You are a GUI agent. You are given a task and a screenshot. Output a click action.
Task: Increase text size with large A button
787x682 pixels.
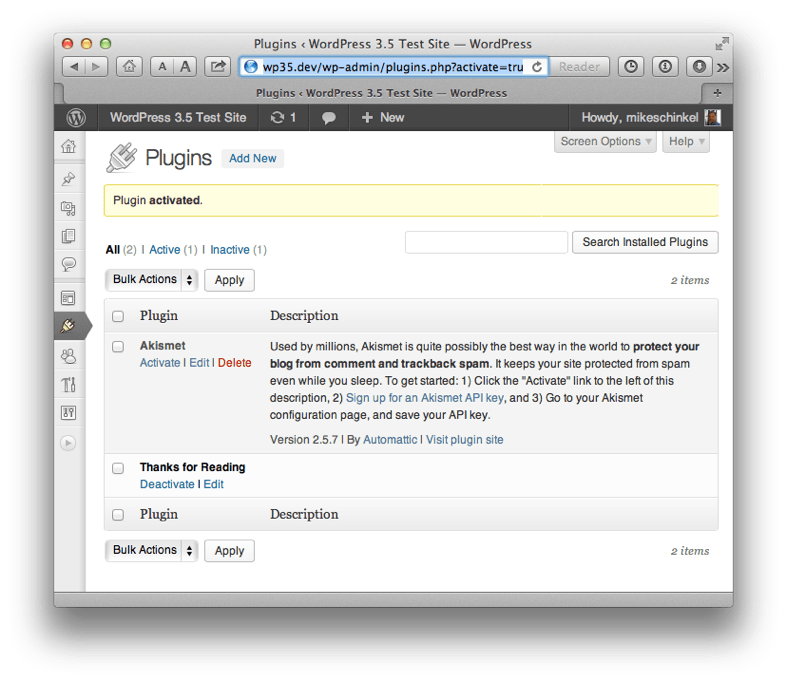(185, 67)
